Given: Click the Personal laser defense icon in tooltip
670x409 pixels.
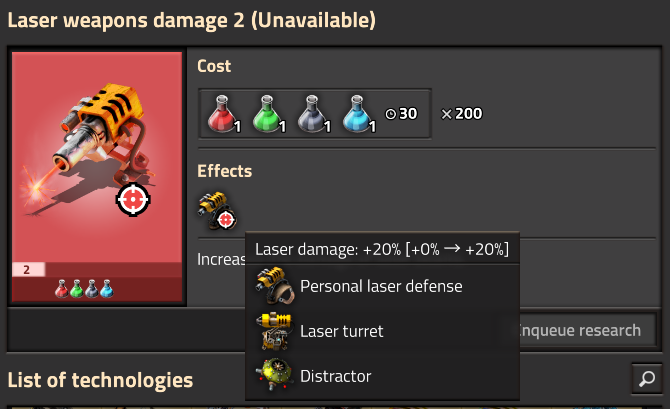Looking at the screenshot, I should 275,286.
